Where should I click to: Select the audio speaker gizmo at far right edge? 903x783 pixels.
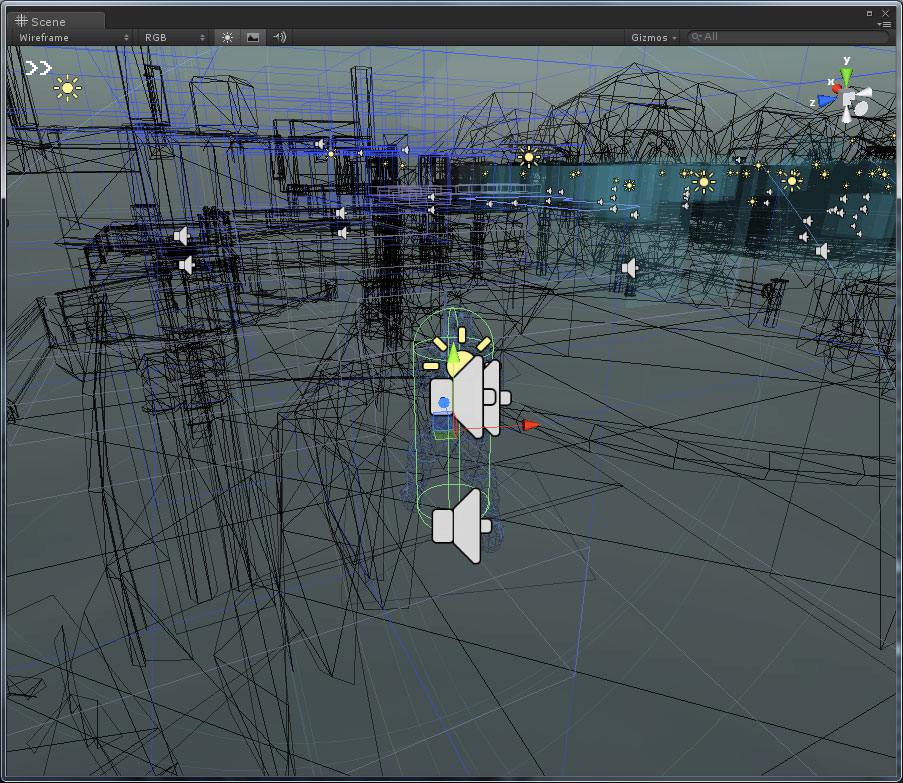tap(822, 250)
